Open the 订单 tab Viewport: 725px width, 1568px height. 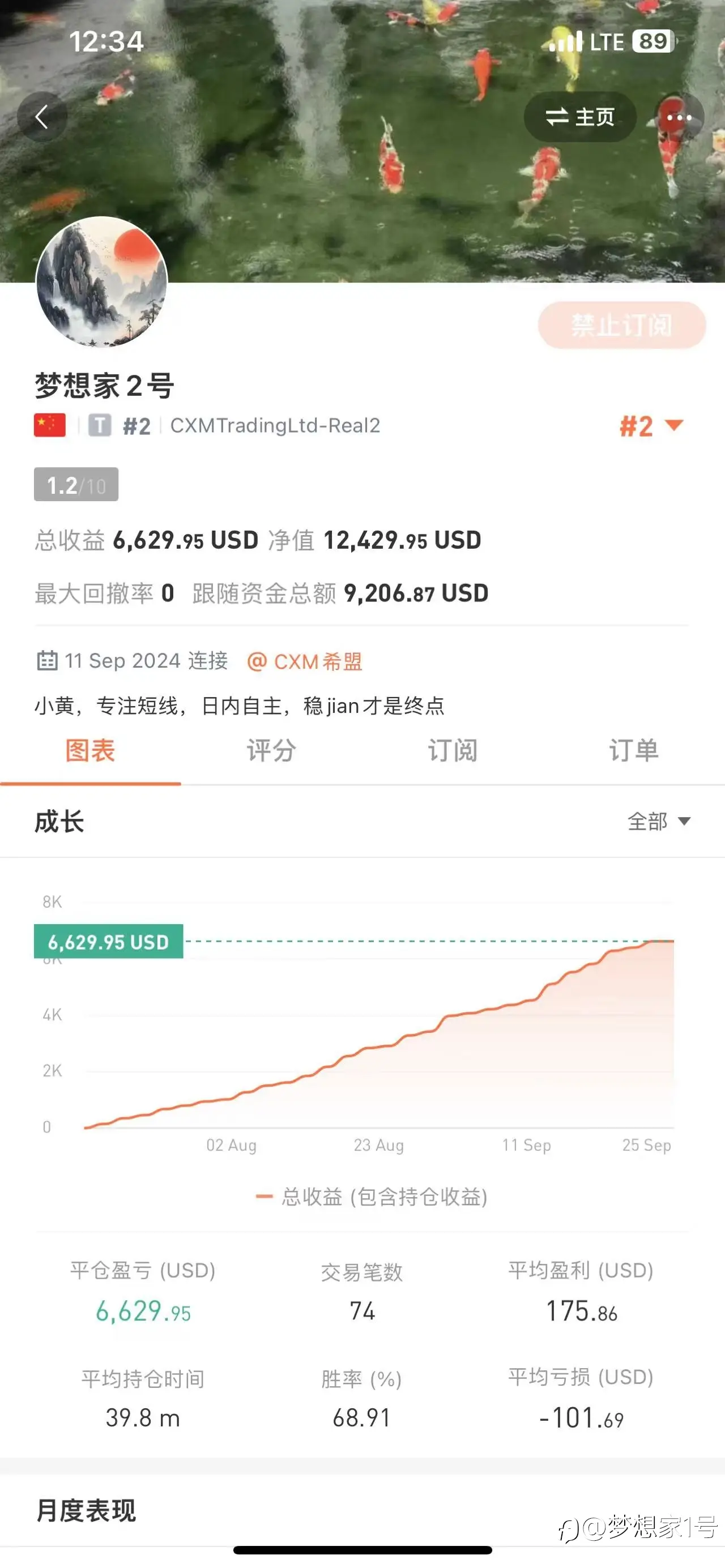coord(634,751)
